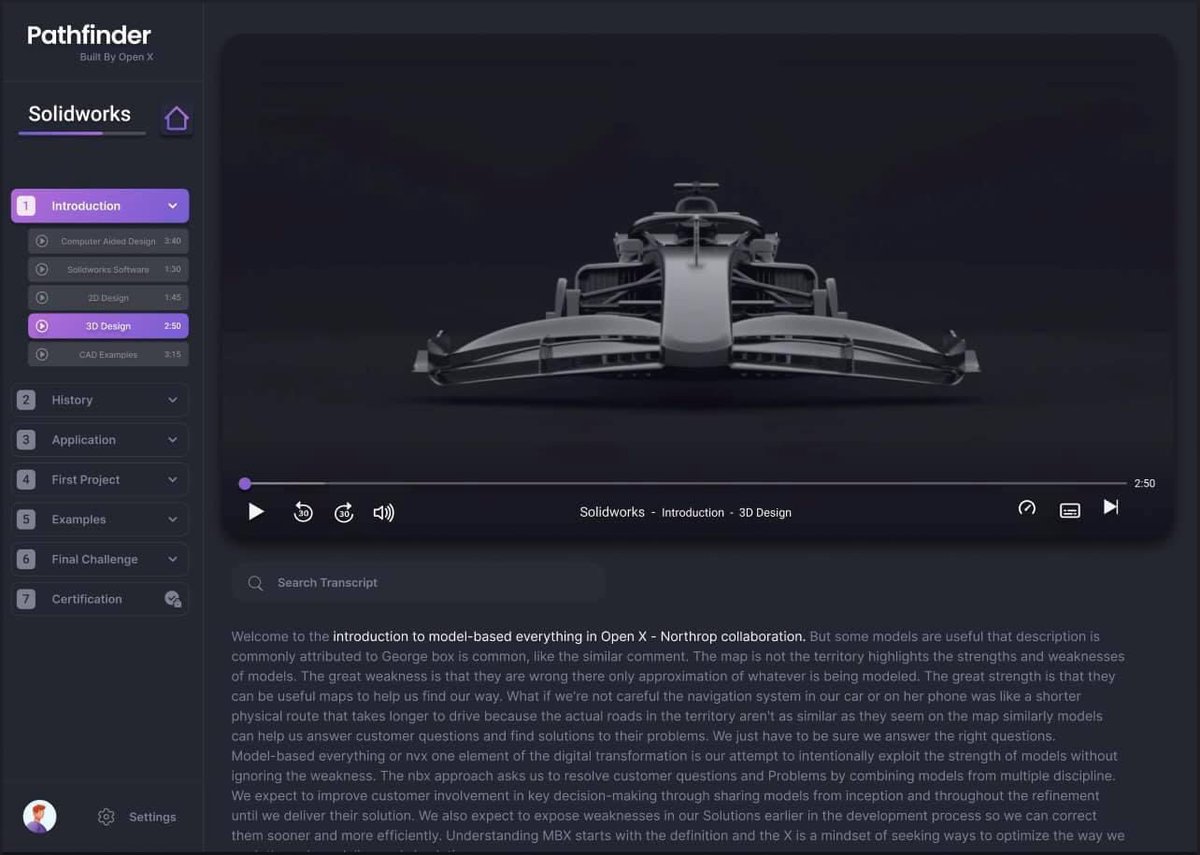Click the magnifier icon in Search Transcript
Viewport: 1200px width, 855px height.
pyautogui.click(x=256, y=583)
